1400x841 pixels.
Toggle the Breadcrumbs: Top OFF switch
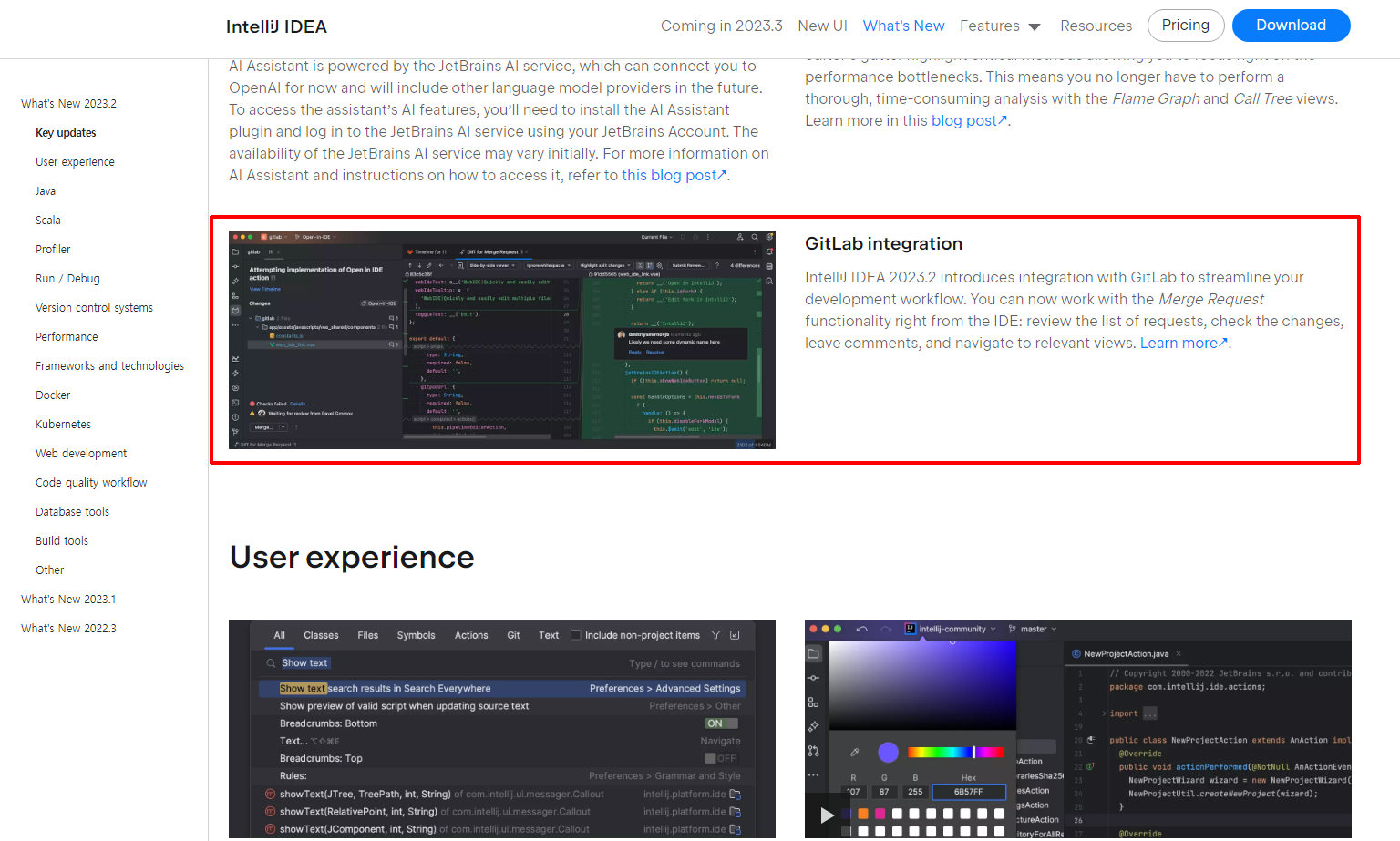click(721, 758)
